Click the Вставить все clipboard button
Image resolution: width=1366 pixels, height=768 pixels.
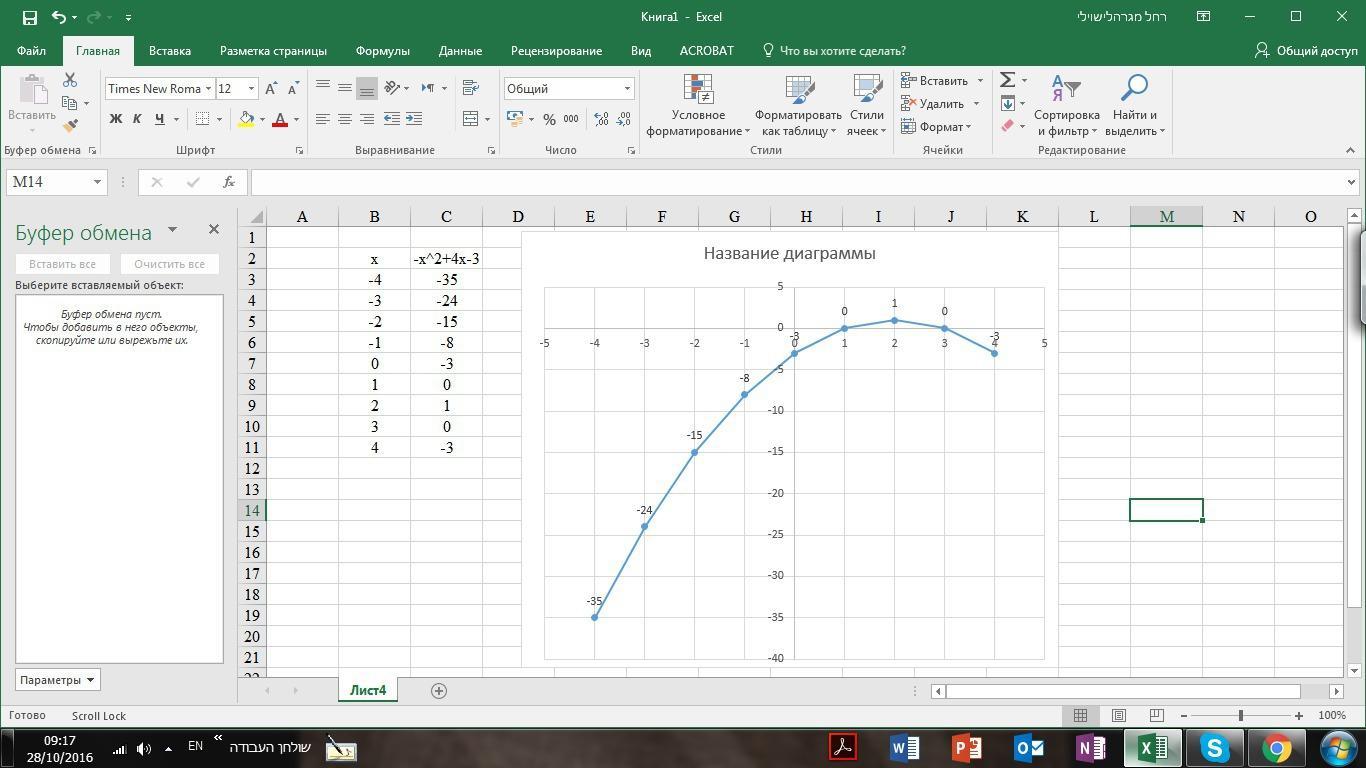[62, 264]
